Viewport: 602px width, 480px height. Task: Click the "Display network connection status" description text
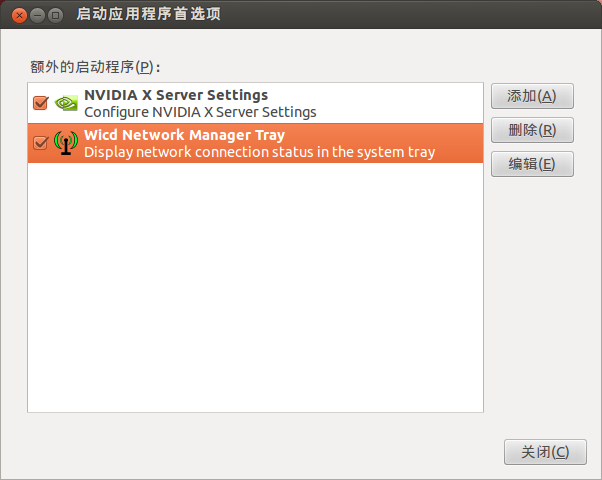tap(260, 152)
